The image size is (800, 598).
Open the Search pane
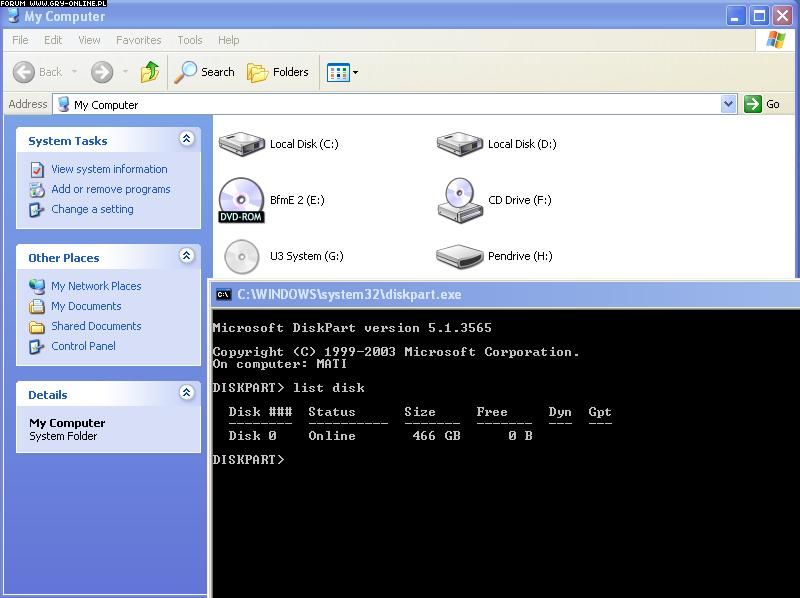click(204, 72)
